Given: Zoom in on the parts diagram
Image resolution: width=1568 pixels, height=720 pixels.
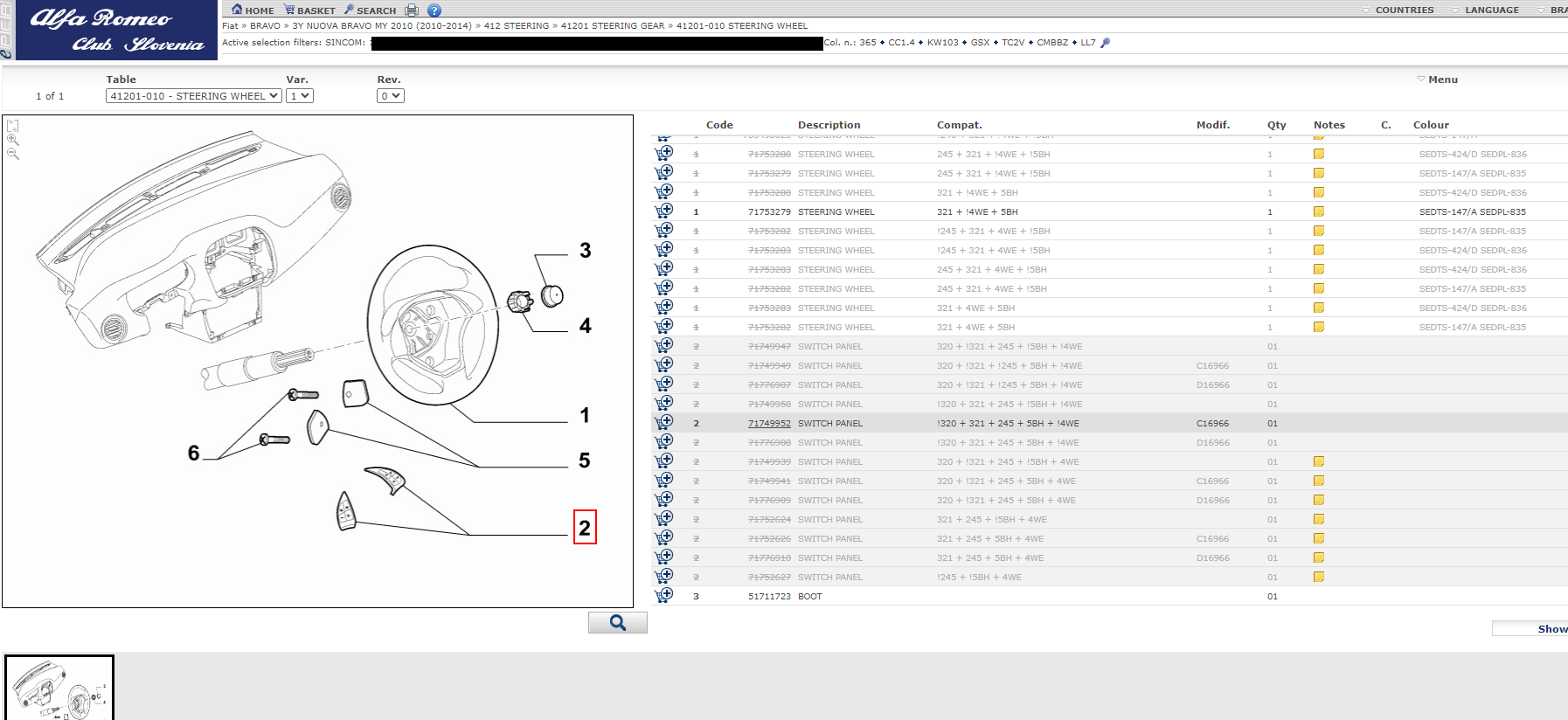Looking at the screenshot, I should pos(12,140).
